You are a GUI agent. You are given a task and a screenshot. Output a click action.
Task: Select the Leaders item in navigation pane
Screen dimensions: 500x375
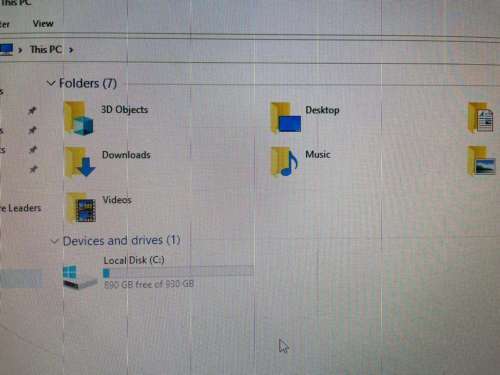point(21,208)
